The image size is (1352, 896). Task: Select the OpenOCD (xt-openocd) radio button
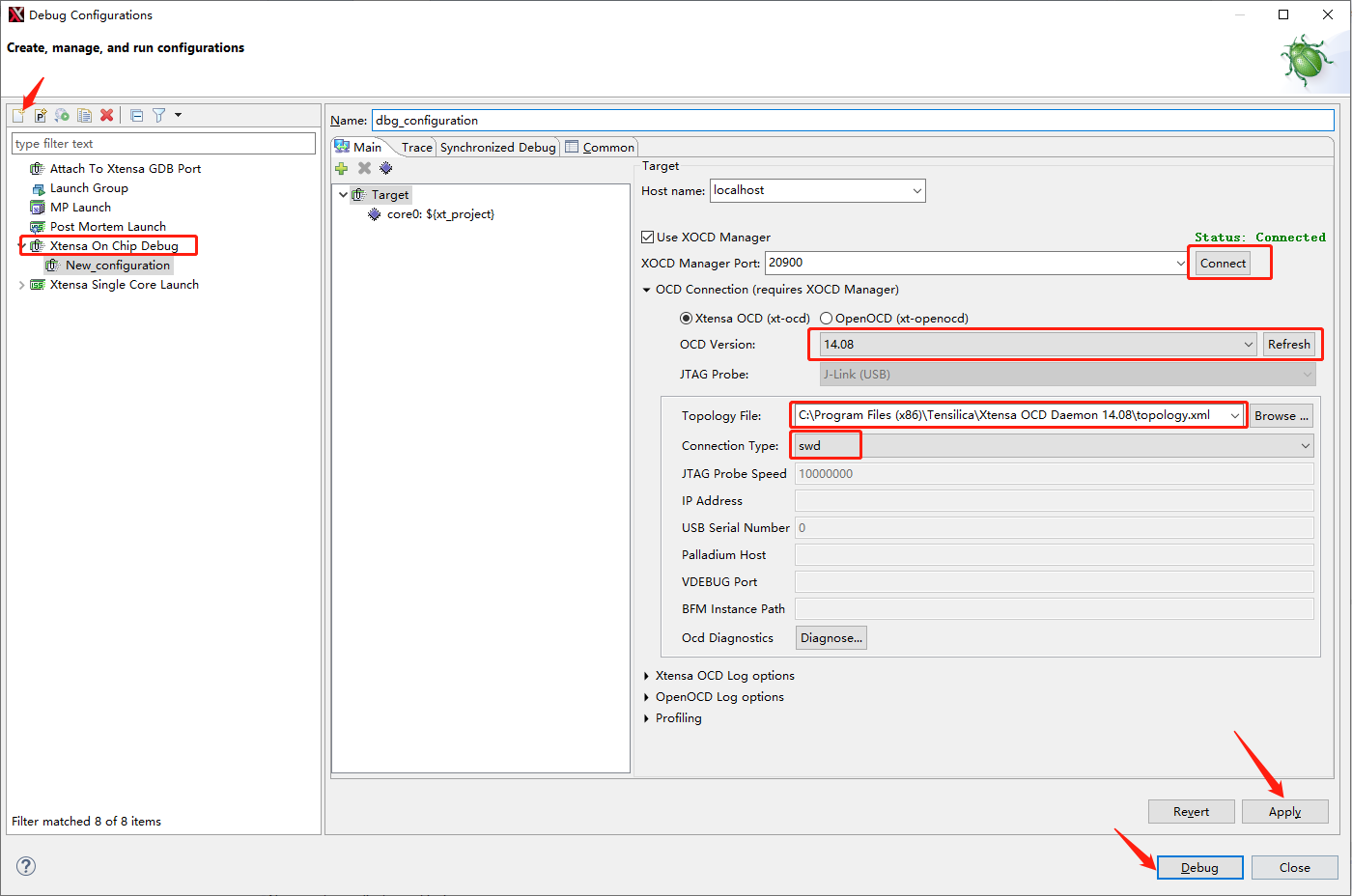pyautogui.click(x=827, y=319)
